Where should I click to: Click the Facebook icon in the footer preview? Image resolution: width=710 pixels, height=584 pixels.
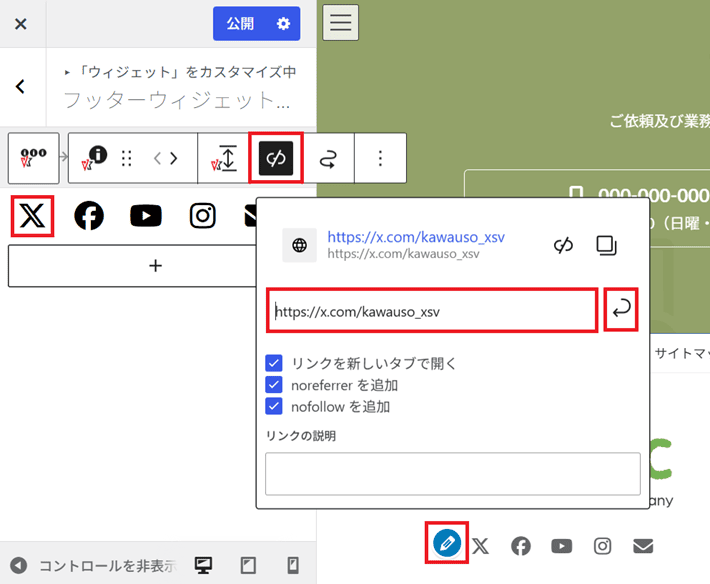(x=521, y=546)
